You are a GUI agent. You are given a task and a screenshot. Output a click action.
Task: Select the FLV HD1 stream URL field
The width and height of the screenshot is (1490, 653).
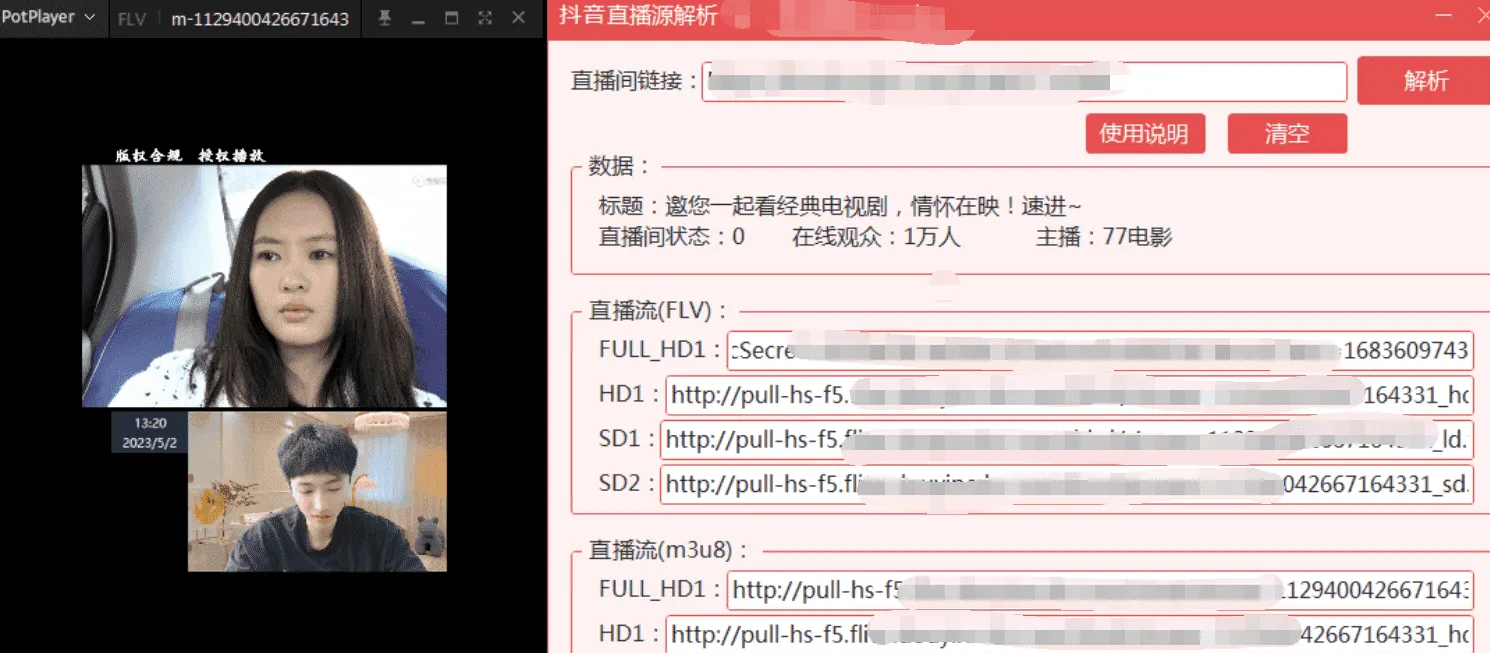pos(1068,395)
